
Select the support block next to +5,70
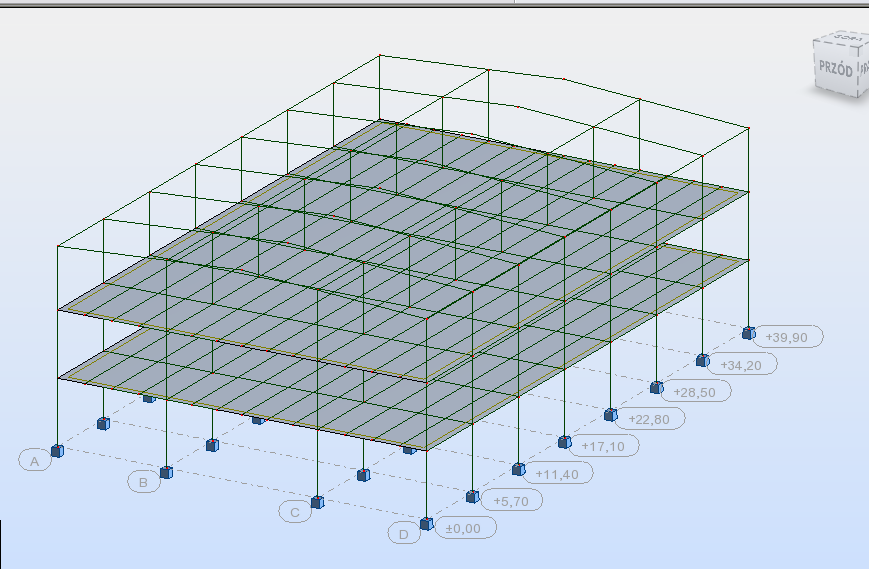472,496
